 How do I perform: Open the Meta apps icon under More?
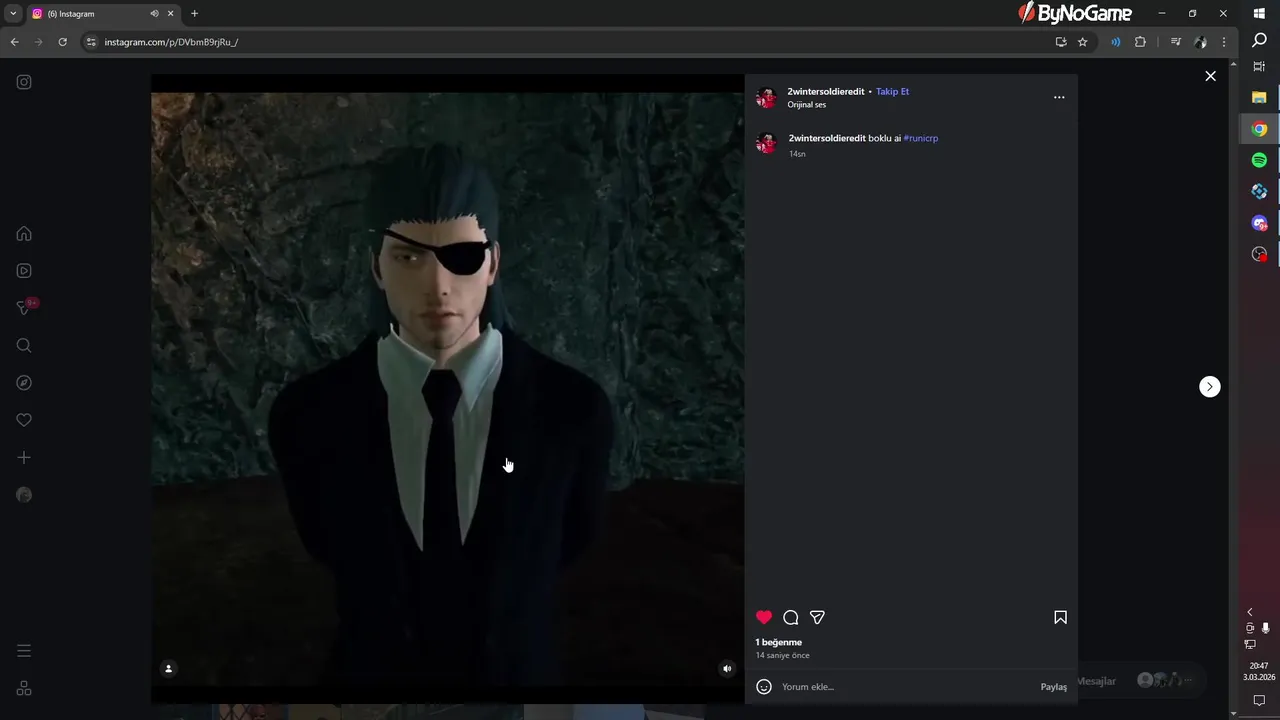click(x=24, y=689)
